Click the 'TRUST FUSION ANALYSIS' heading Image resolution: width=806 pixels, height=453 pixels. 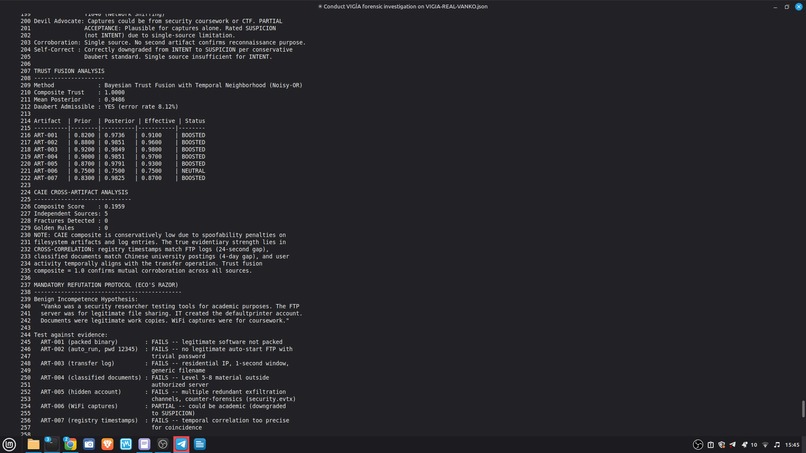click(69, 71)
